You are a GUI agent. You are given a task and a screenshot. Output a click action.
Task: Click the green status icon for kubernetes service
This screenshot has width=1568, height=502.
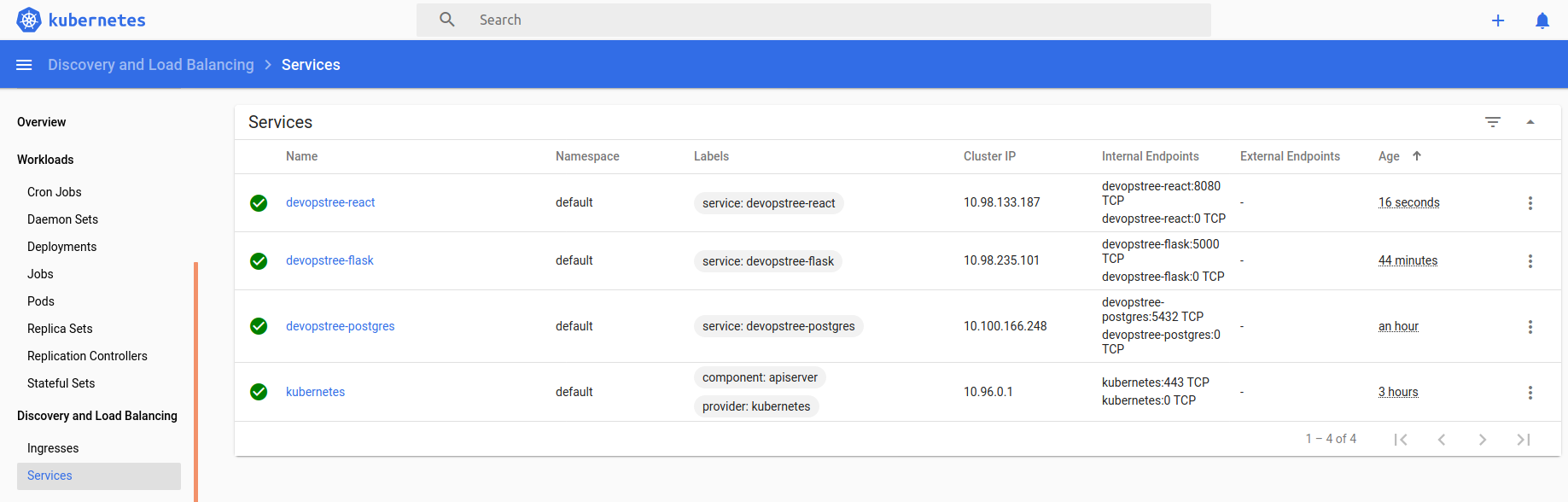click(259, 392)
